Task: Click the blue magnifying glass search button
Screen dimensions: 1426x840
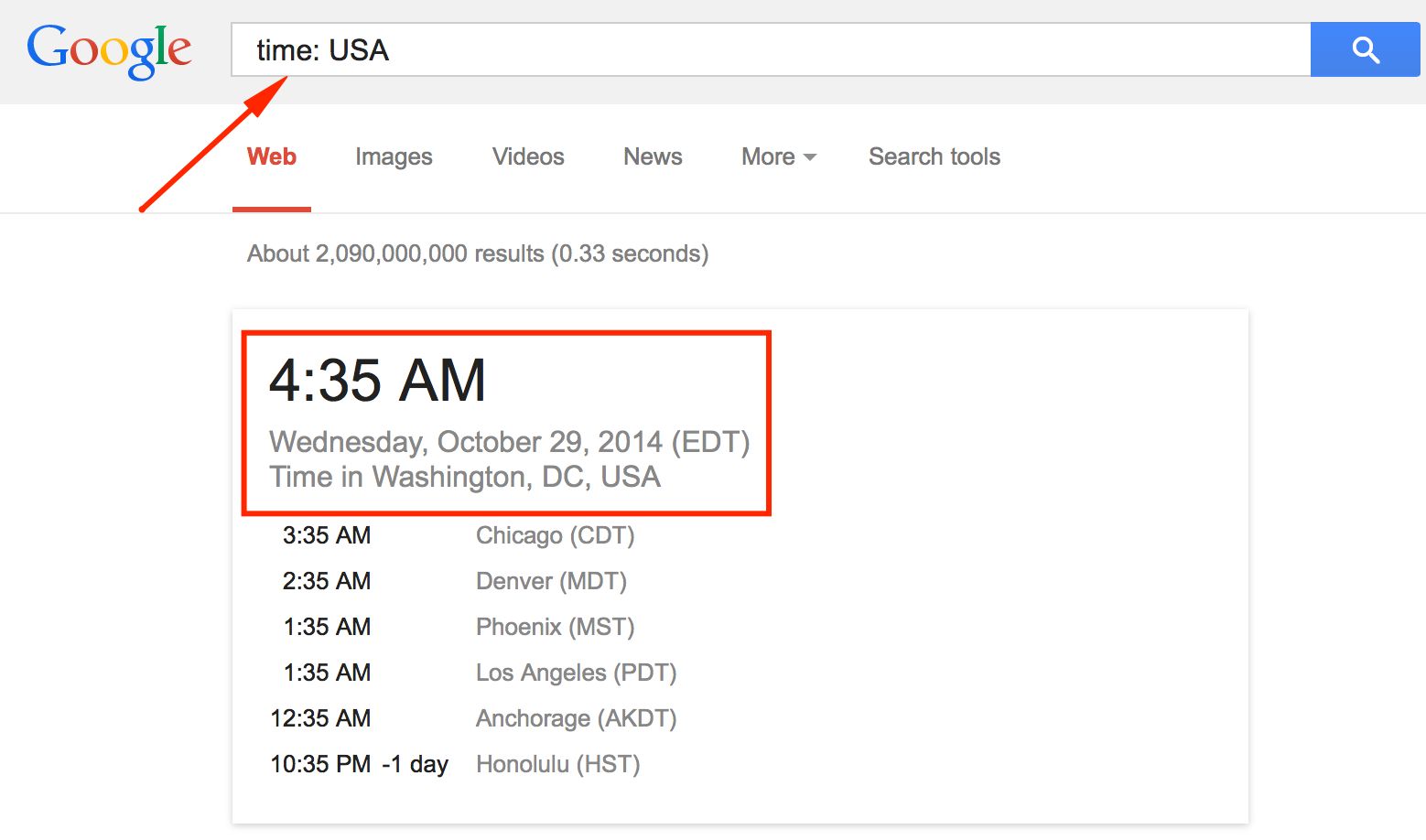Action: 1365,50
